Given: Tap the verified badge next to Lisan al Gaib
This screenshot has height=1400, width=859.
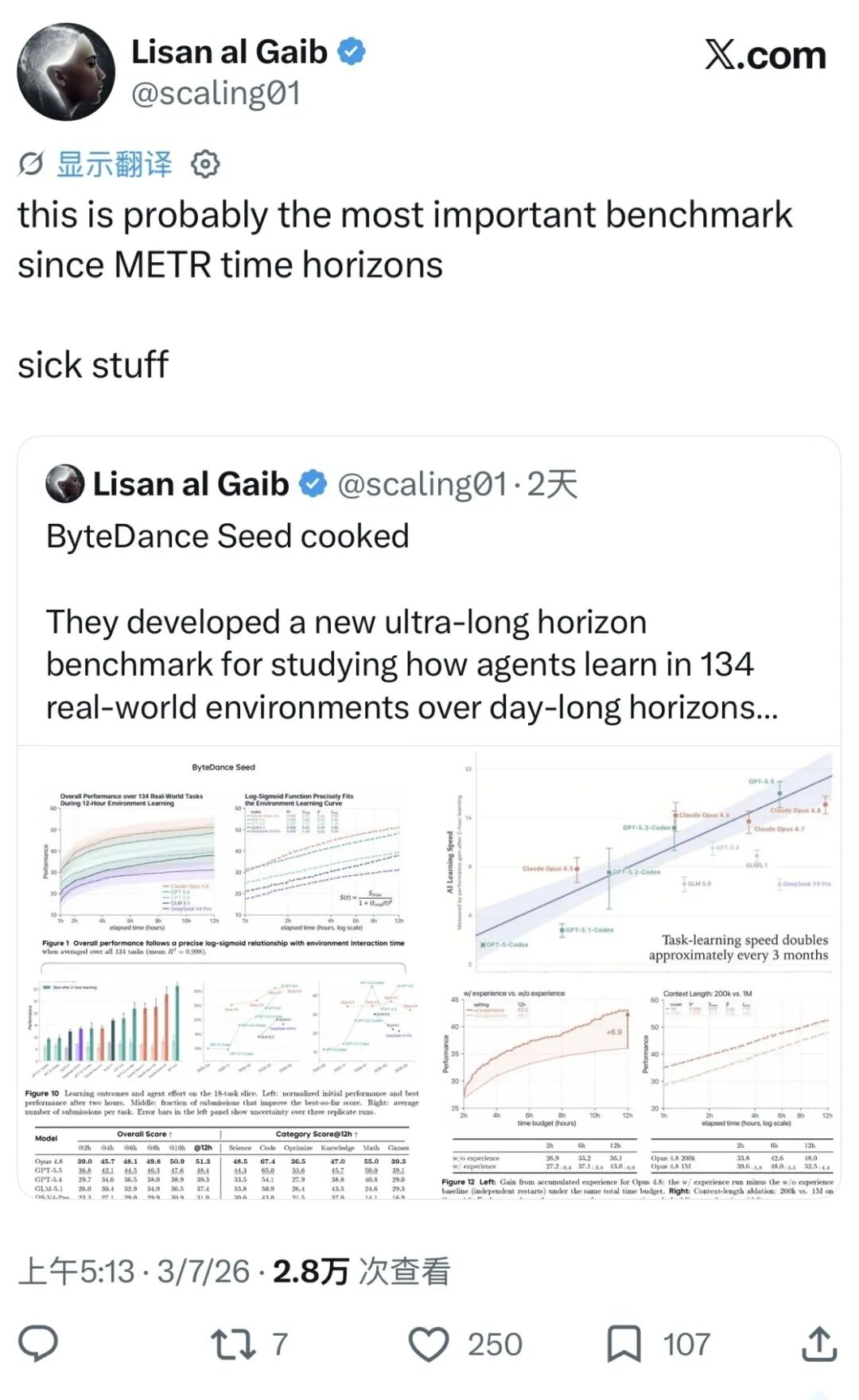Looking at the screenshot, I should 352,52.
